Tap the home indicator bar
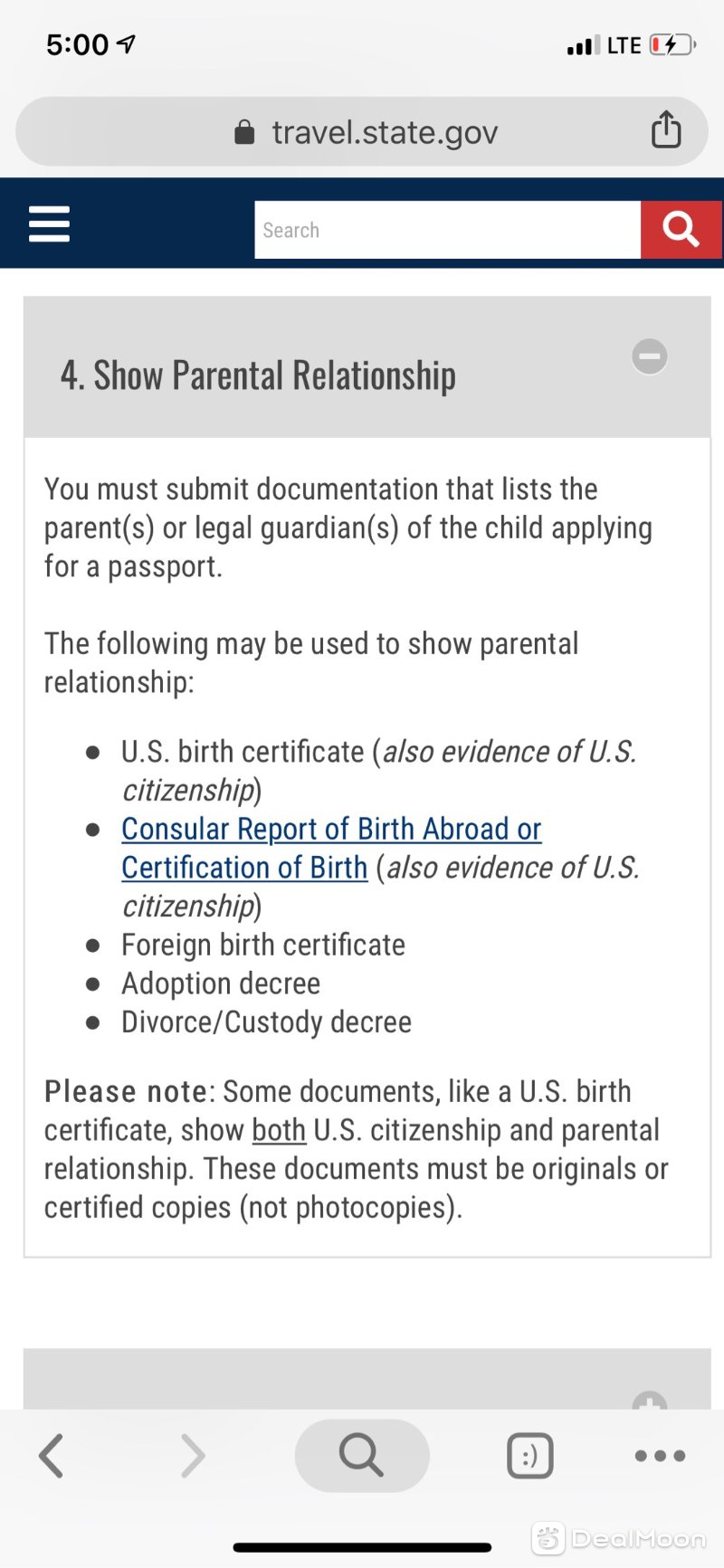This screenshot has height=1568, width=724. pyautogui.click(x=362, y=1548)
